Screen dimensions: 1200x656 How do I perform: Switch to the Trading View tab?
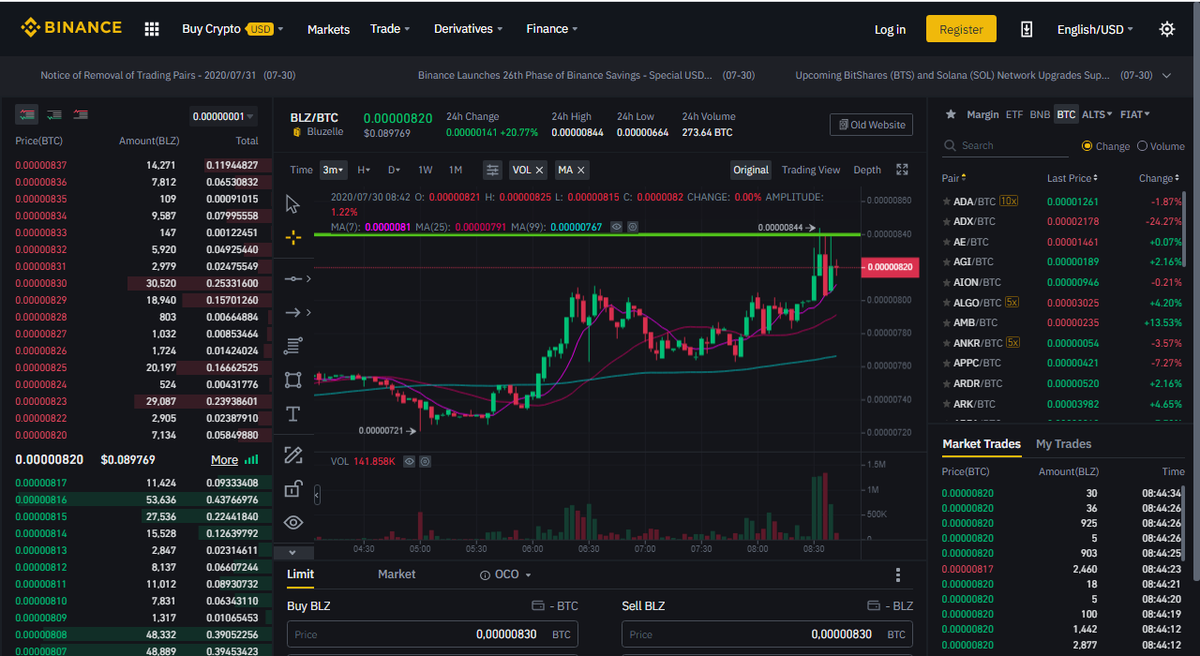[811, 170]
